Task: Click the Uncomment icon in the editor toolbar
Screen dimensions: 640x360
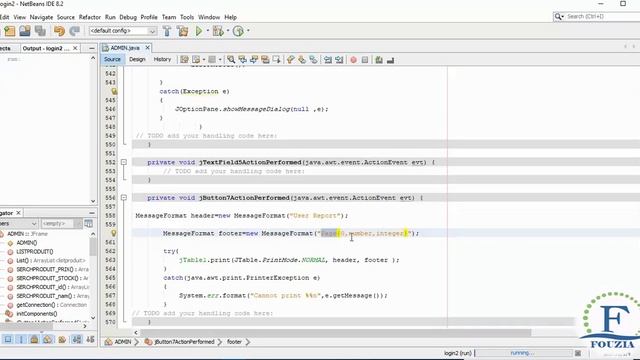Action: click(390, 60)
